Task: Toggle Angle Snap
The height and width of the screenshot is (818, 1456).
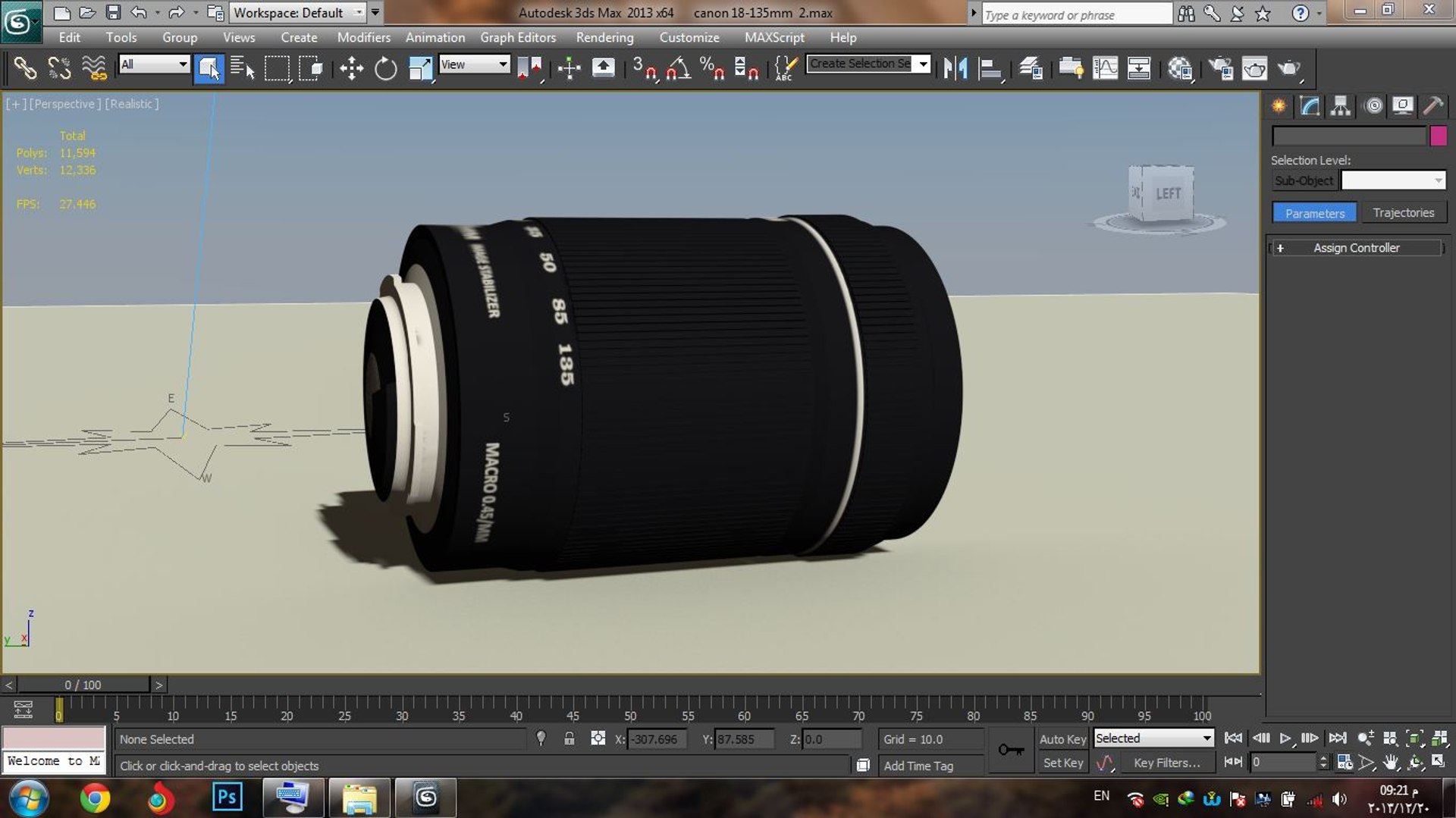Action: pos(678,68)
